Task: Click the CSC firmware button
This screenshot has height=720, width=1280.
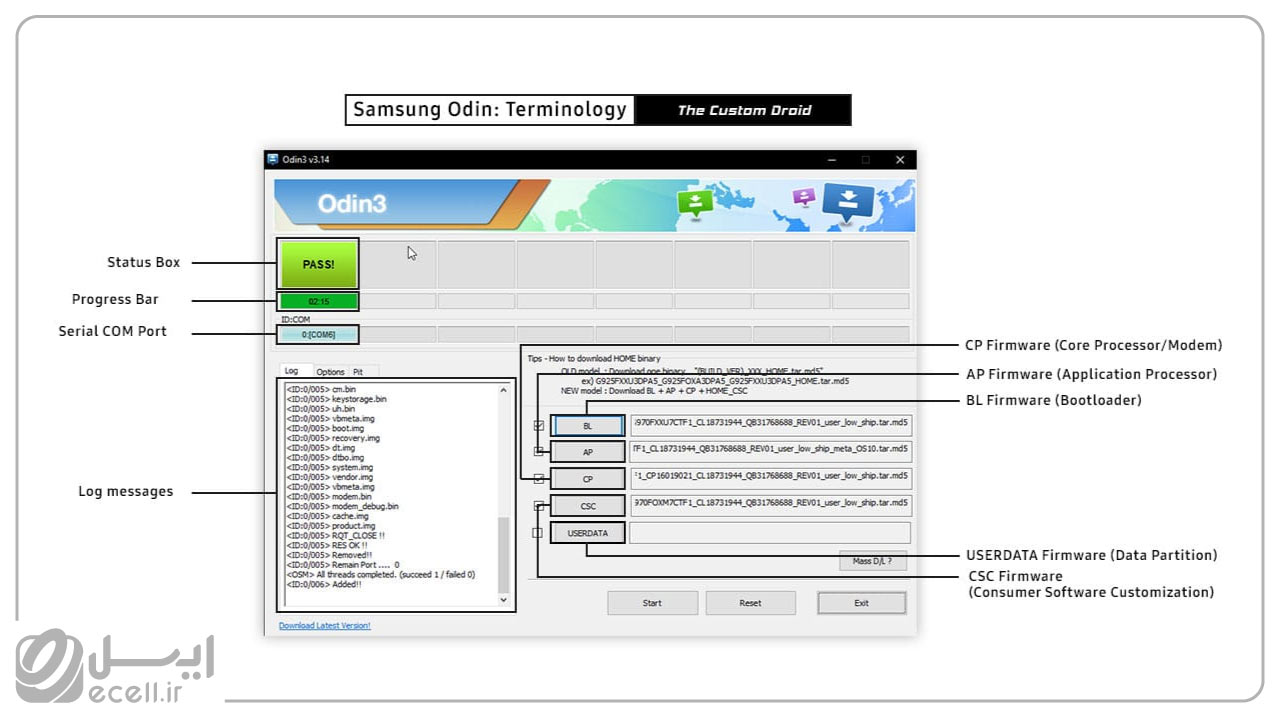Action: coord(588,506)
